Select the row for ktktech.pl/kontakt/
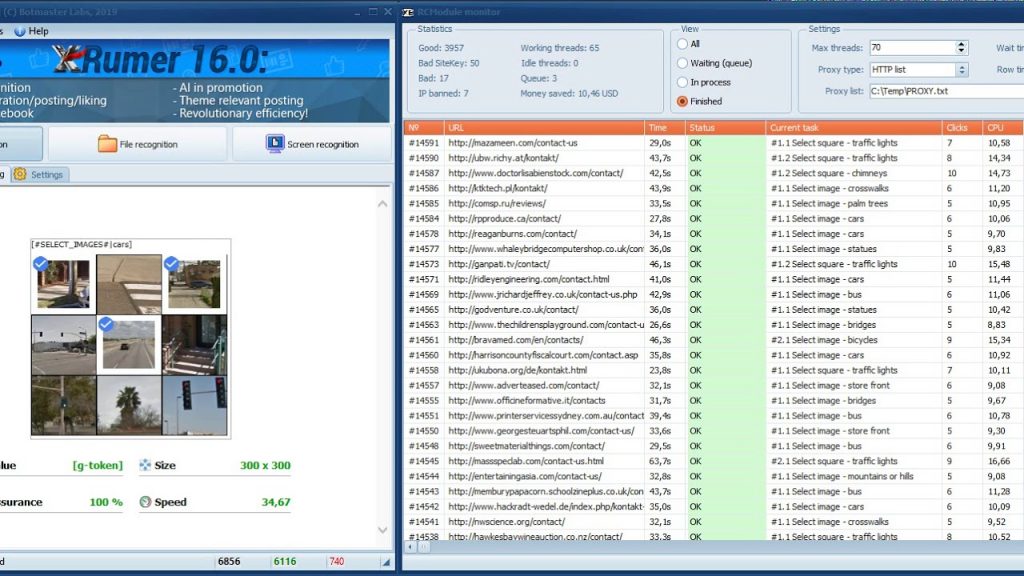This screenshot has height=576, width=1024. pos(714,188)
